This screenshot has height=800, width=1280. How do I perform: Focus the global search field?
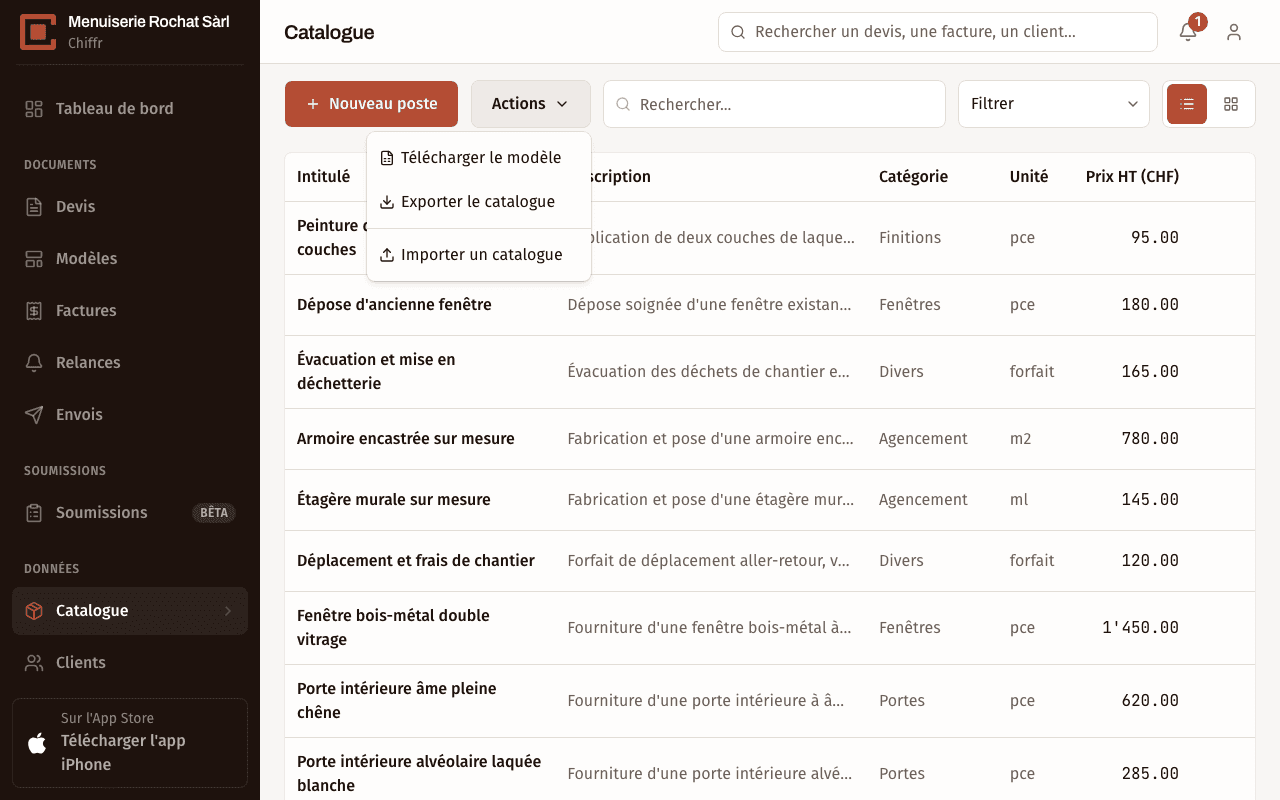[938, 32]
